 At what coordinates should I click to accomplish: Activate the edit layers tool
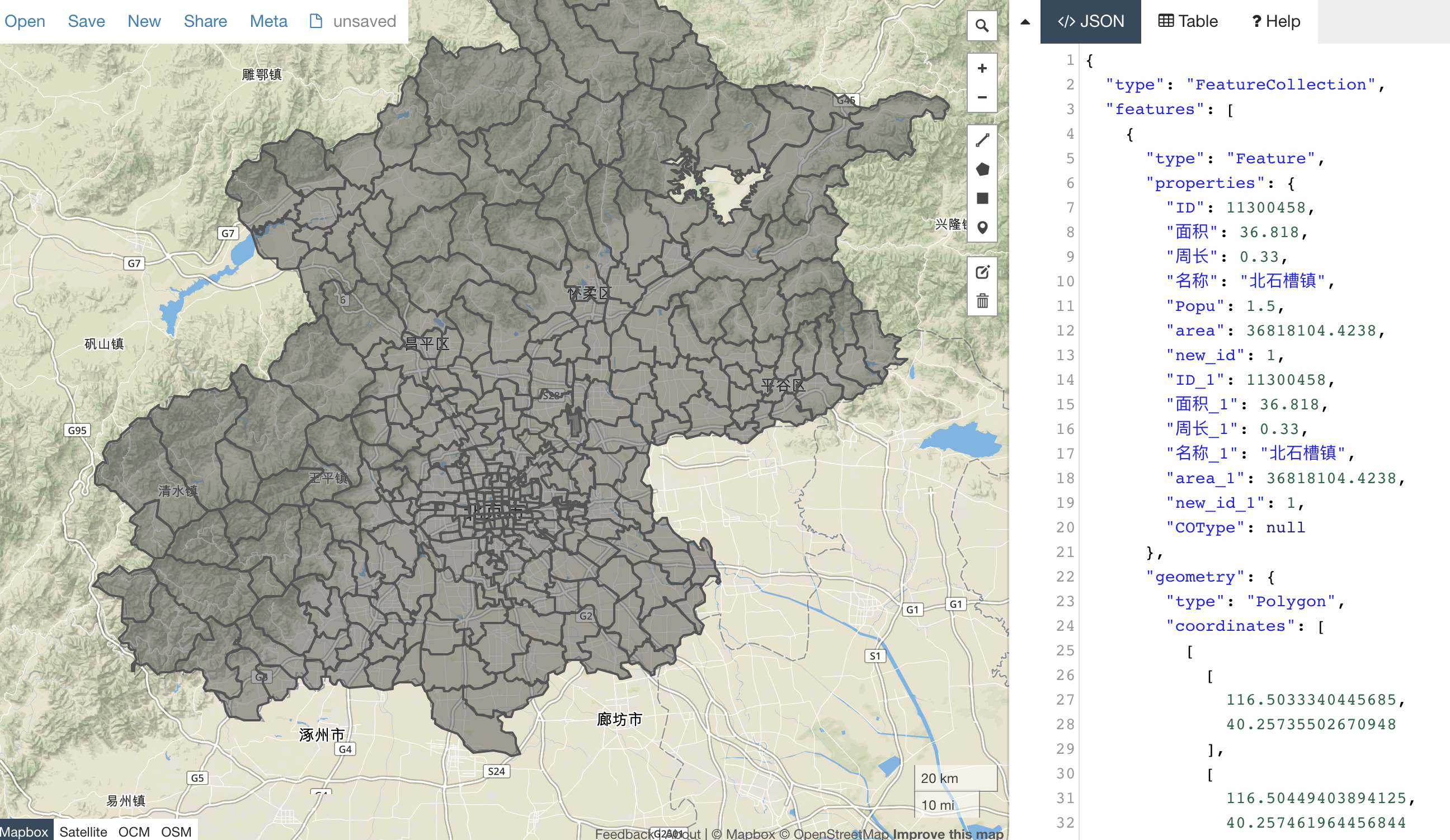pos(982,272)
